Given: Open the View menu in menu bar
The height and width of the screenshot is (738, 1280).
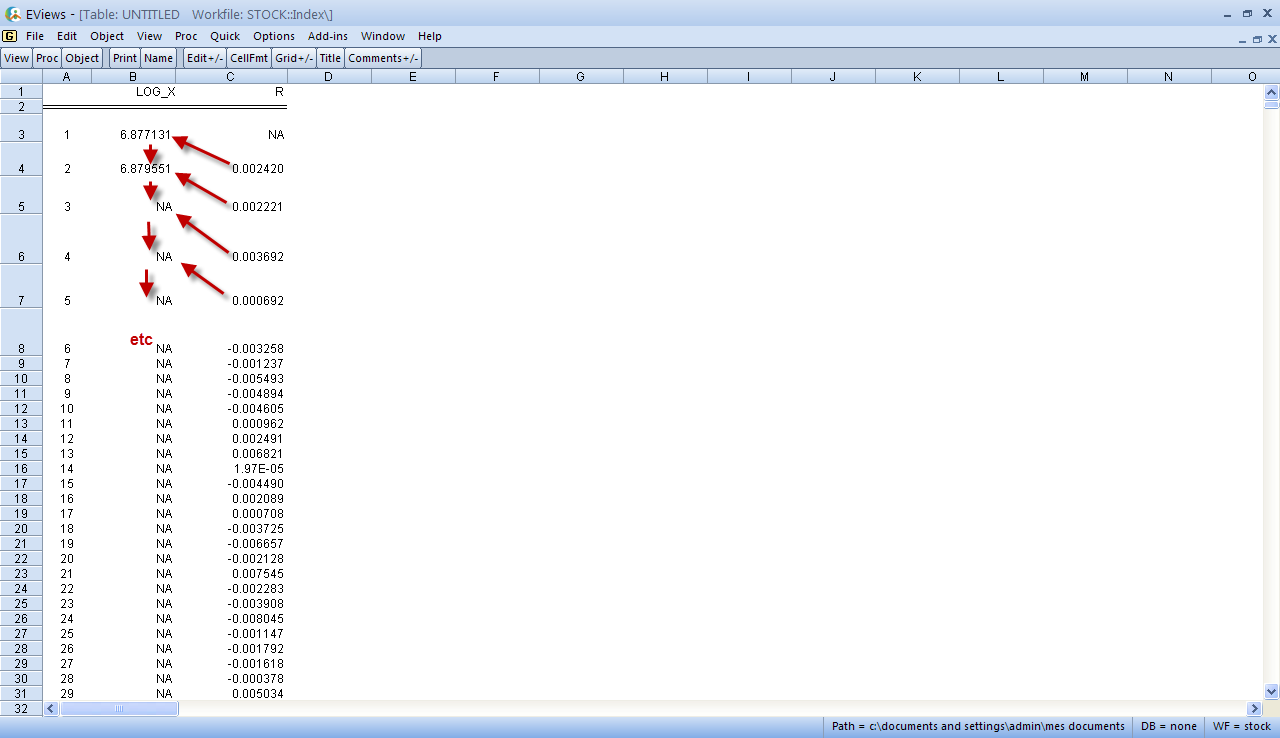Looking at the screenshot, I should pyautogui.click(x=149, y=36).
